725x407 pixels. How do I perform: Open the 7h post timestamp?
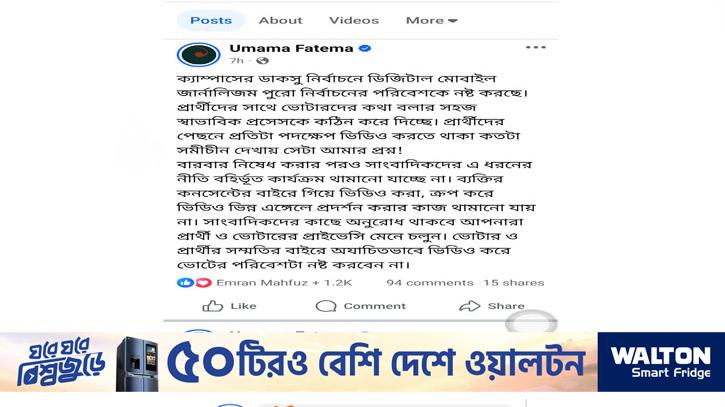(236, 61)
